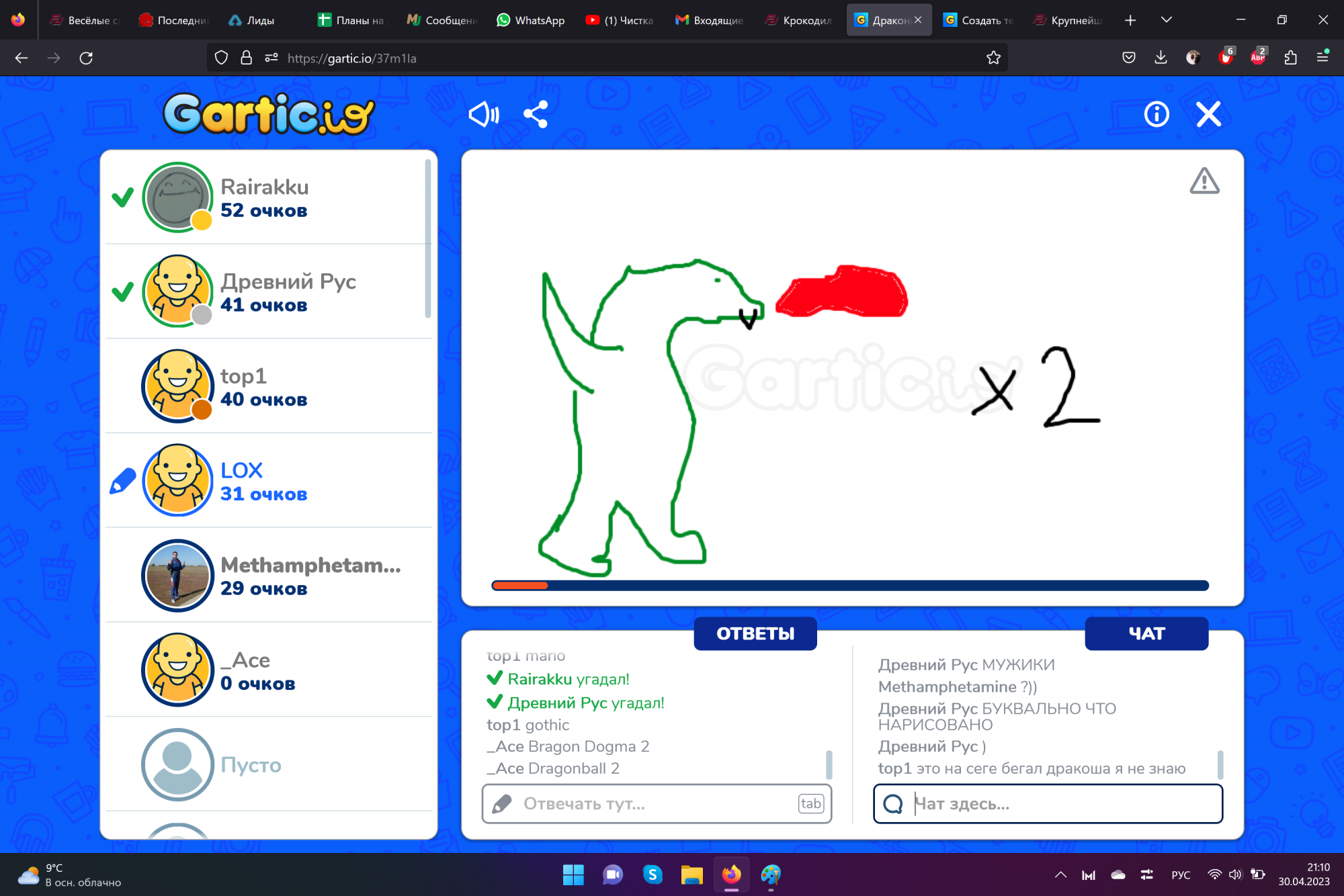The image size is (1344, 896).
Task: Mute the game sound speaker icon
Action: tap(484, 114)
